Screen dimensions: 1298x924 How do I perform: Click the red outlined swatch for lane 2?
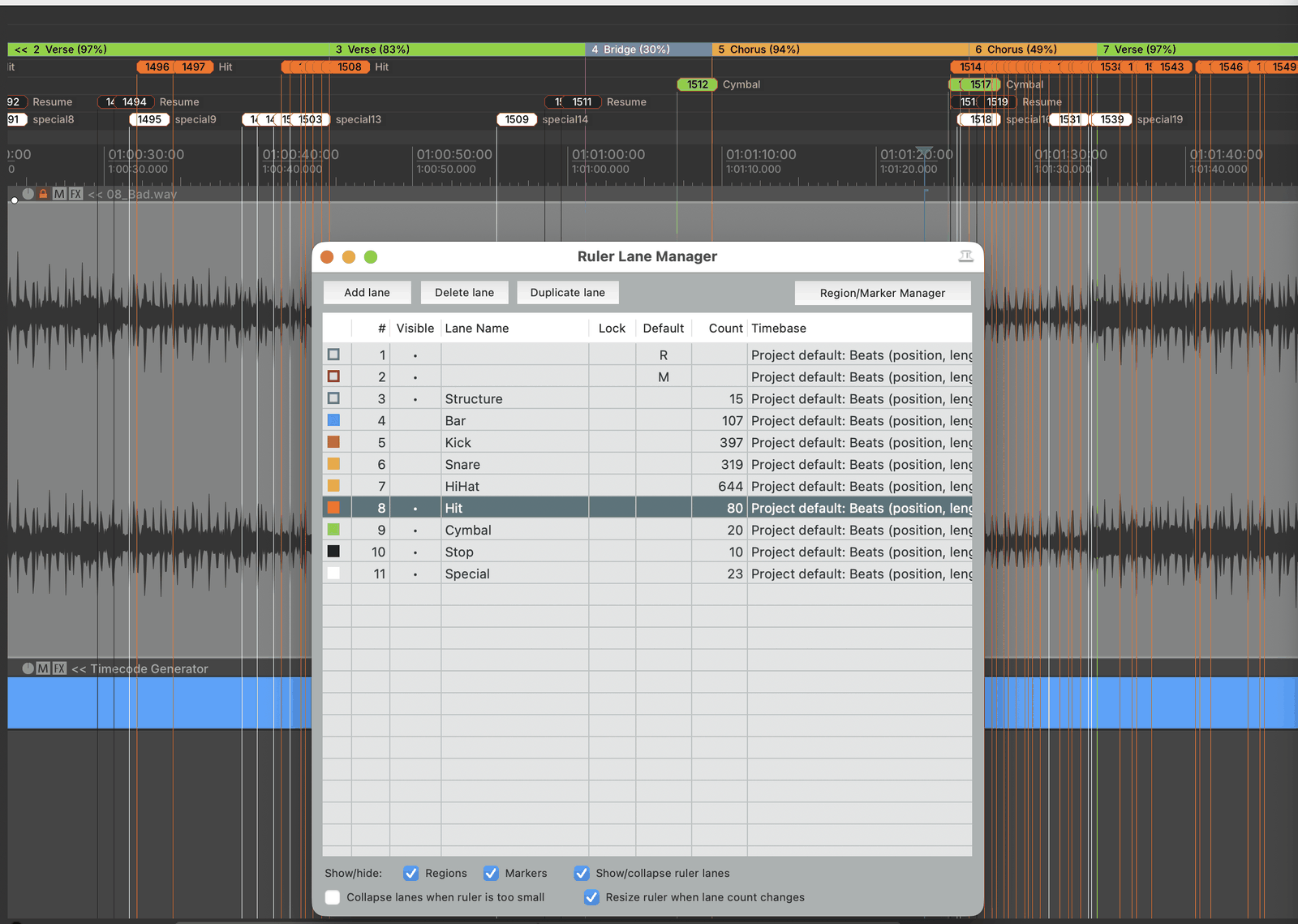(333, 376)
